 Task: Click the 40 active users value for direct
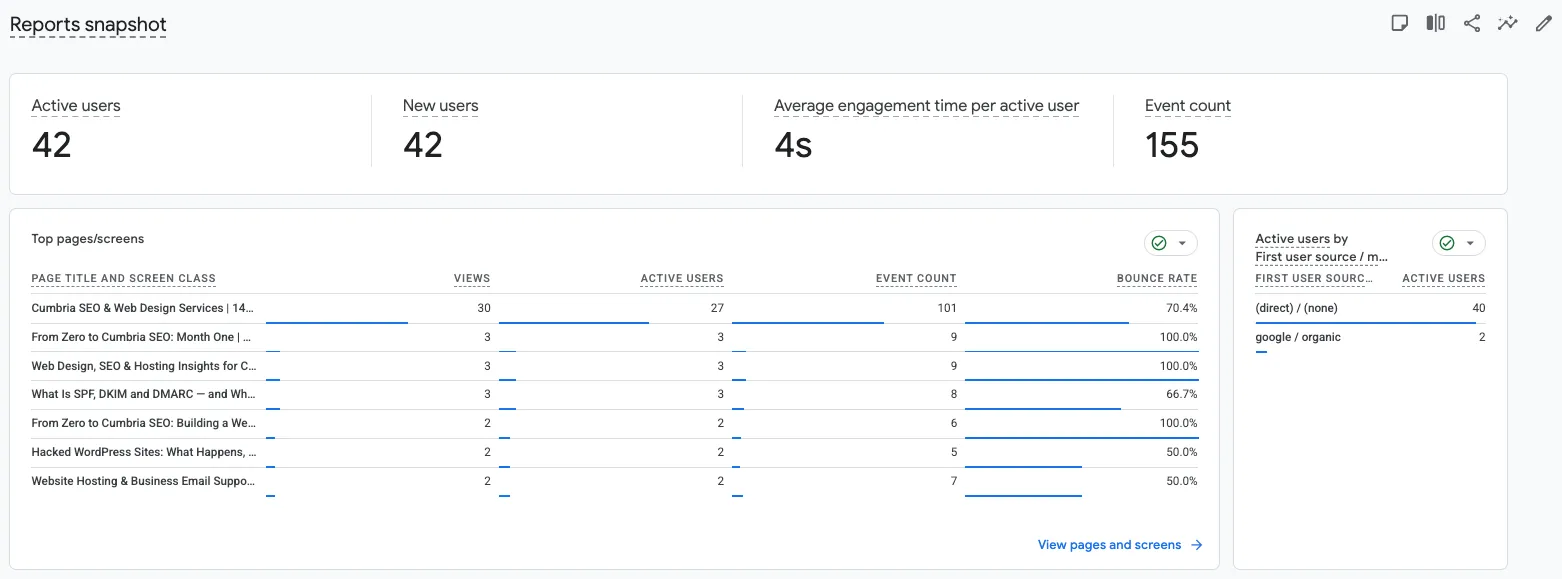click(x=1478, y=308)
